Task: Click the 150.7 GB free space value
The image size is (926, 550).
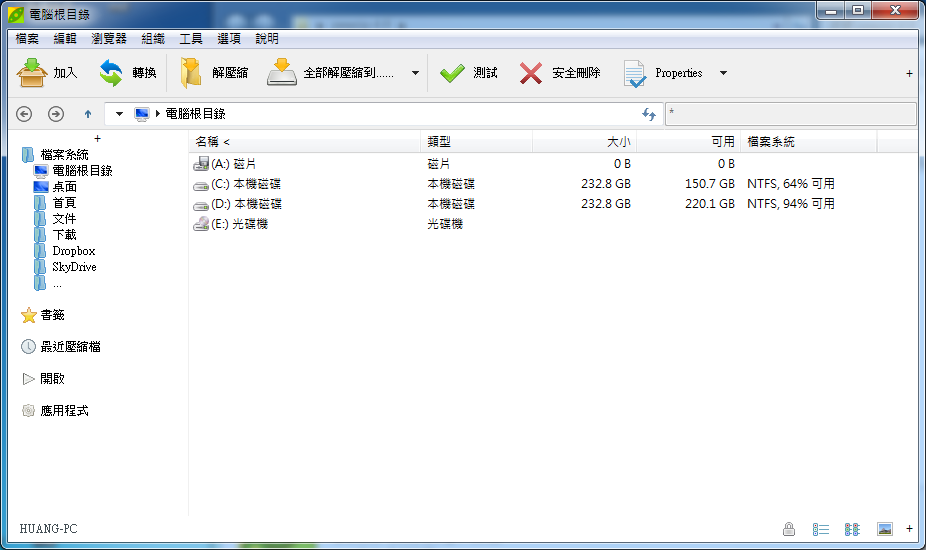Action: [x=709, y=184]
